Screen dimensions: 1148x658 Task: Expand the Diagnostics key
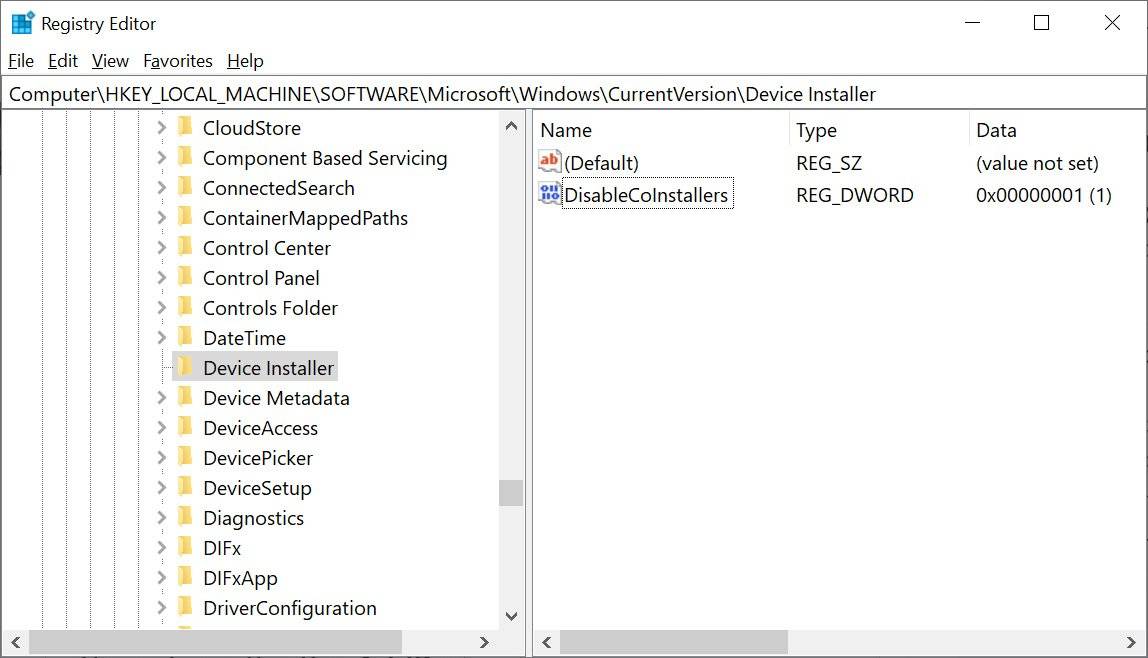(x=162, y=517)
